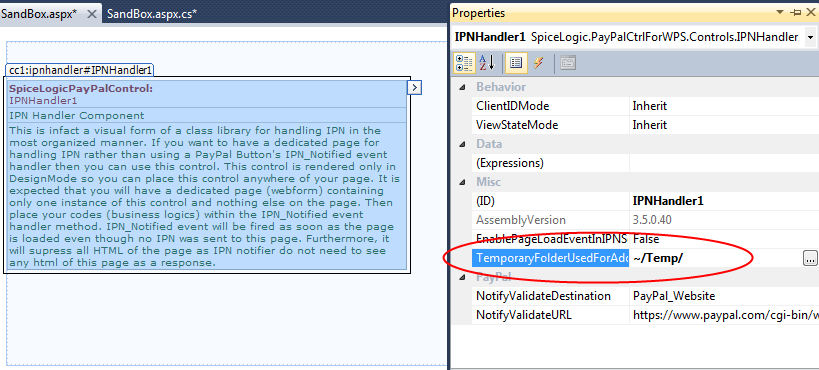This screenshot has height=370, width=819.
Task: Select the TemporaryFolderUsedForAdd property
Action: pos(551,258)
